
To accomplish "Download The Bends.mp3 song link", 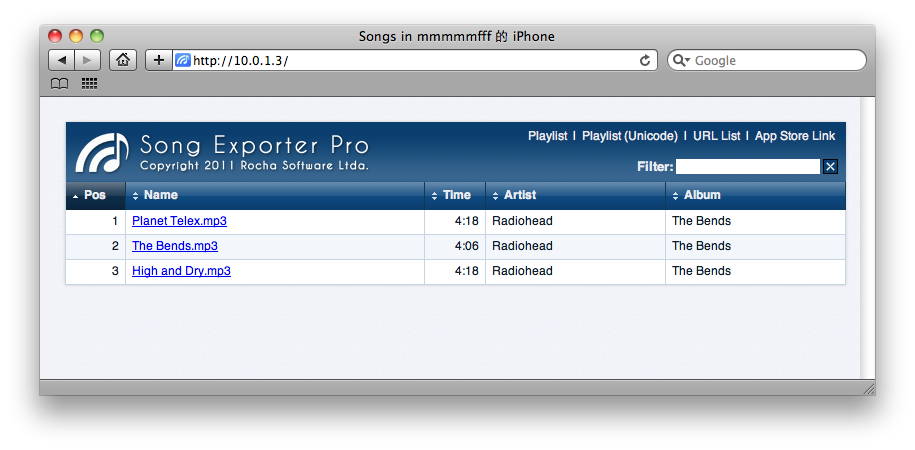I will click(x=174, y=246).
